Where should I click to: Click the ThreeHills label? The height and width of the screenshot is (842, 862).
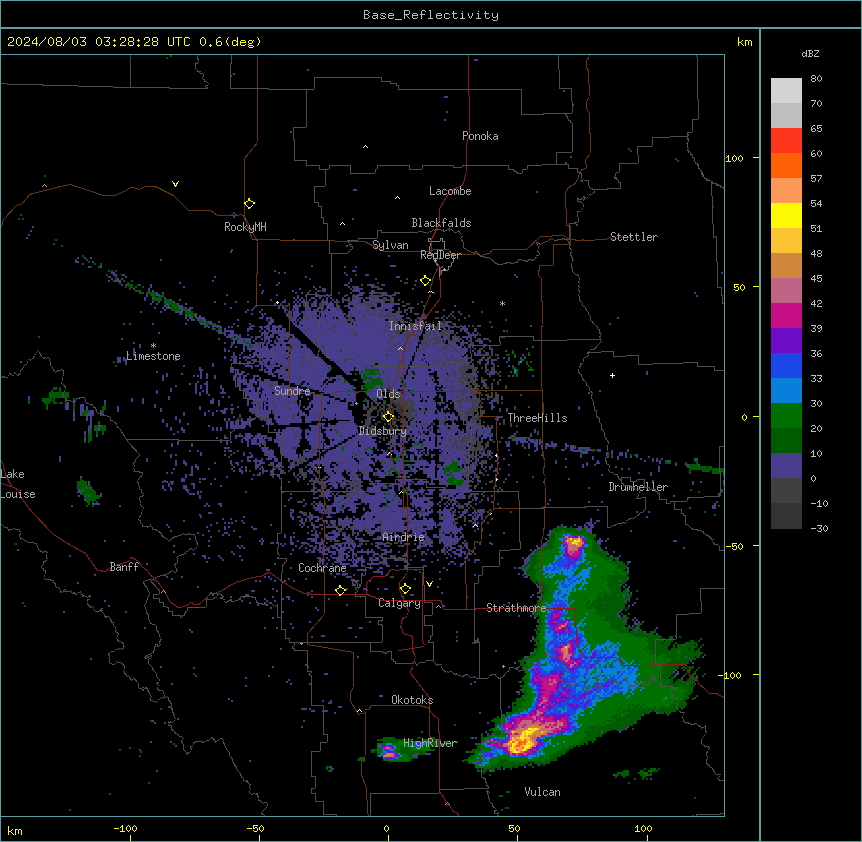(537, 418)
